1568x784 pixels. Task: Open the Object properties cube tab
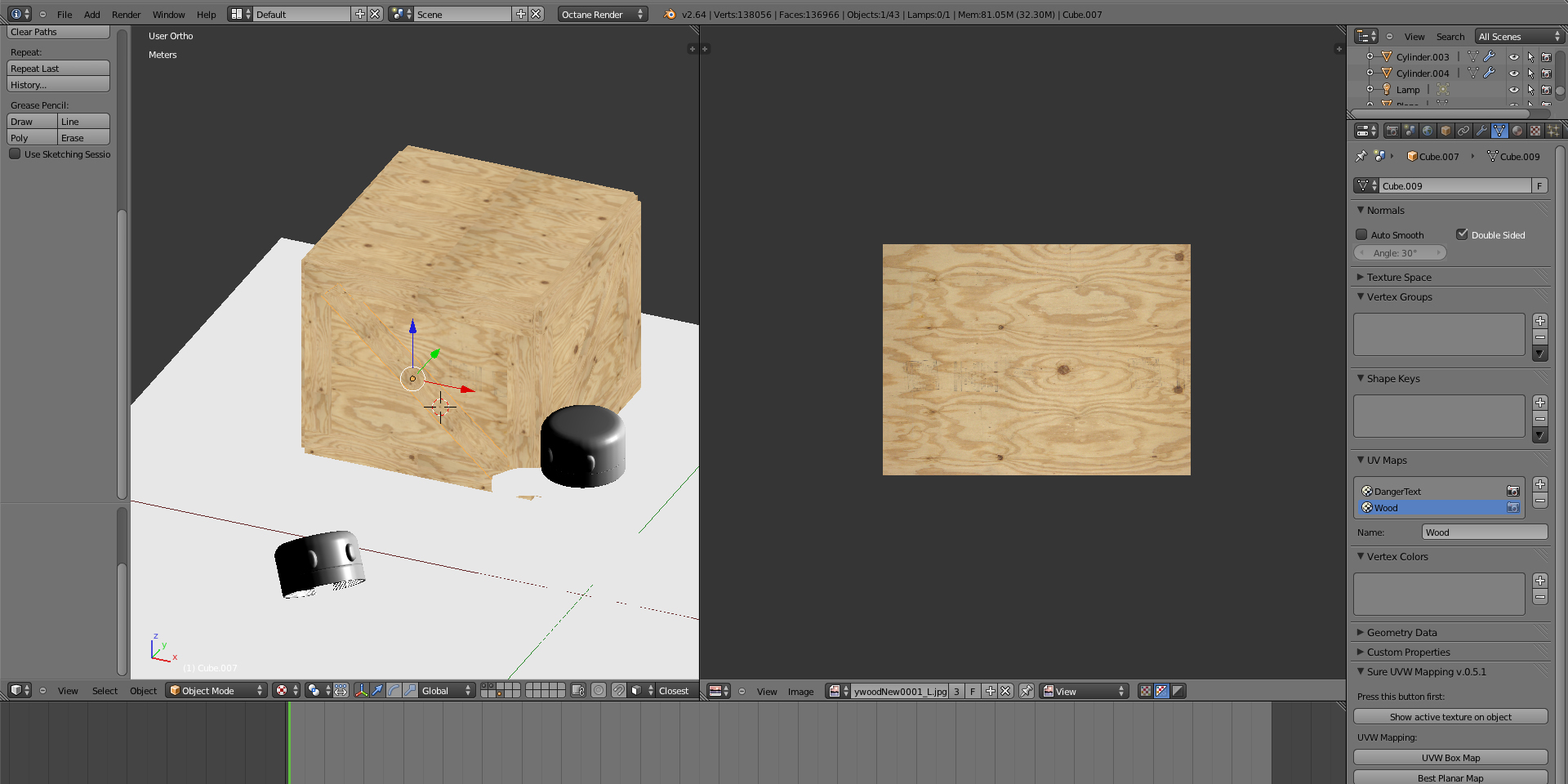pyautogui.click(x=1445, y=131)
